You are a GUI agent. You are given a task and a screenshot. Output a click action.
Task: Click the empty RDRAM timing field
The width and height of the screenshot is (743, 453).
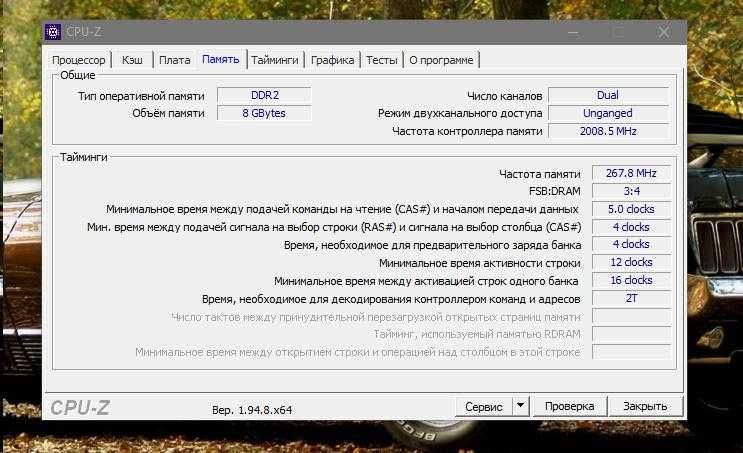coord(632,334)
